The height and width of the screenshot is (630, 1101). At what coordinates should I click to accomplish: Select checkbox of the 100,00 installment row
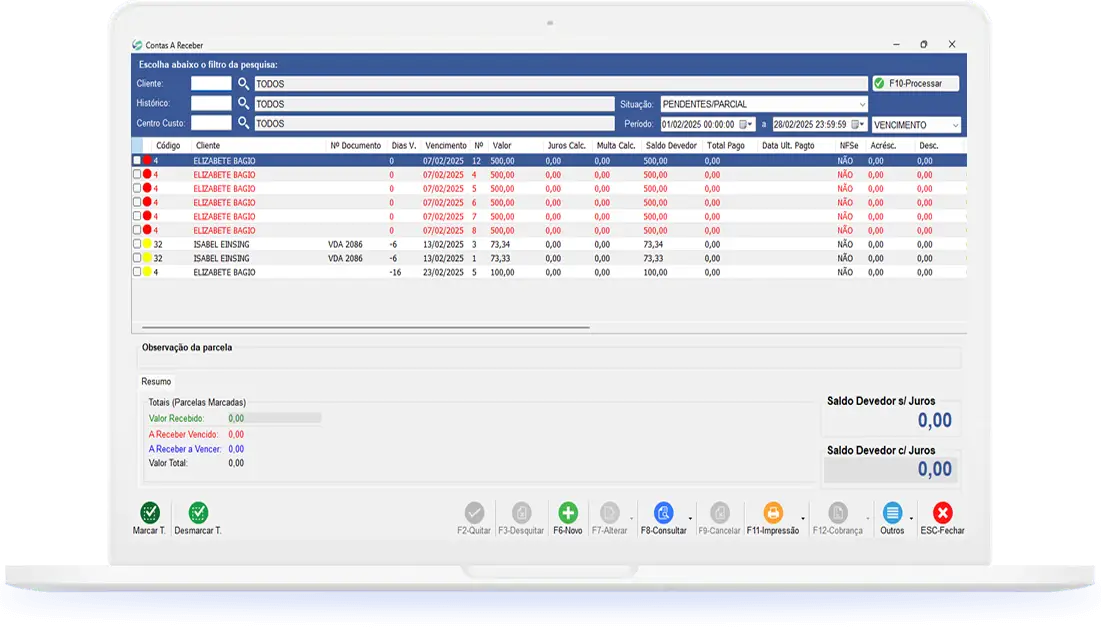pyautogui.click(x=137, y=272)
